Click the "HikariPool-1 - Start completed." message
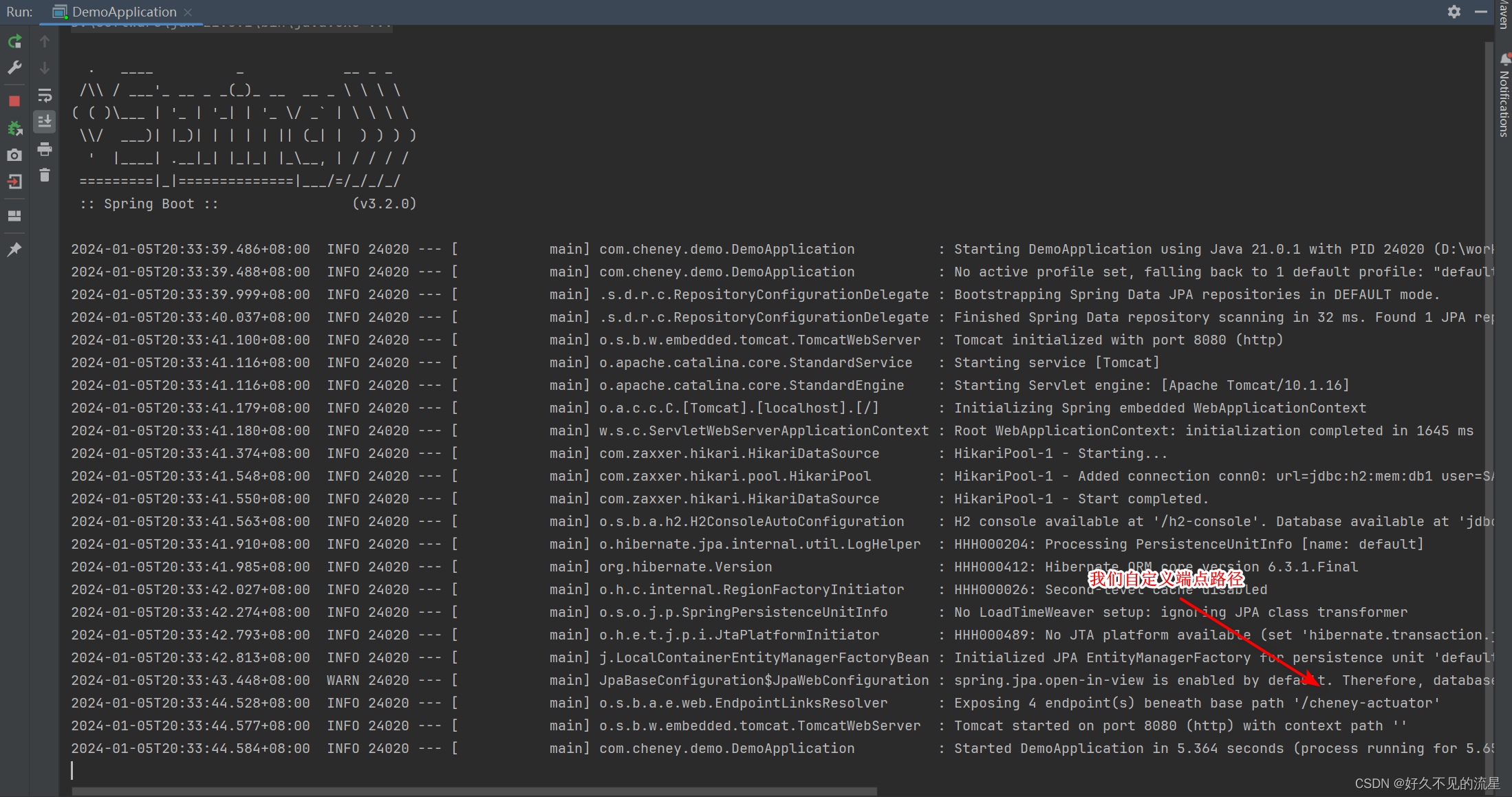The width and height of the screenshot is (1512, 797). (x=1081, y=499)
